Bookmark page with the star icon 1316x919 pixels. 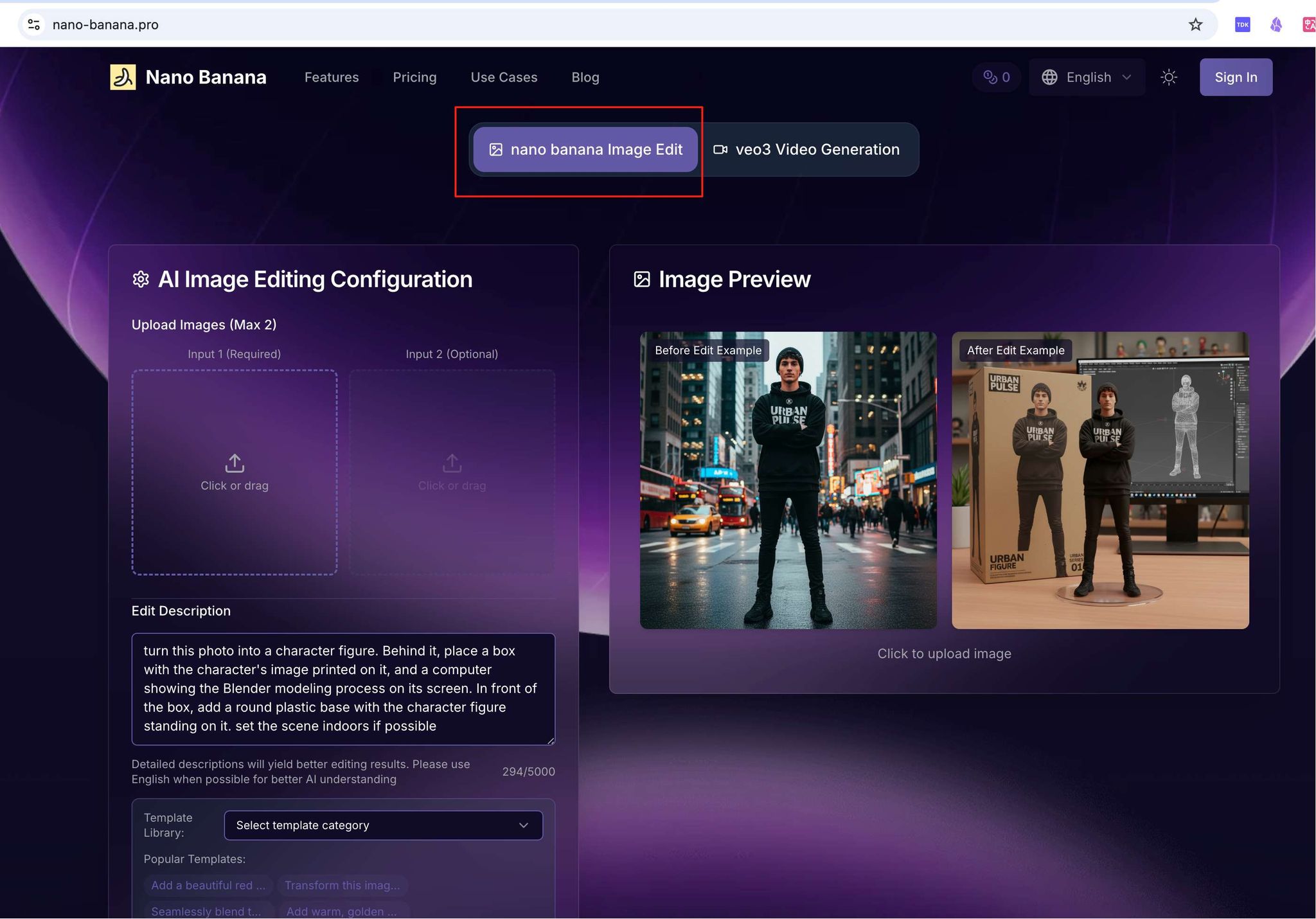(x=1195, y=24)
